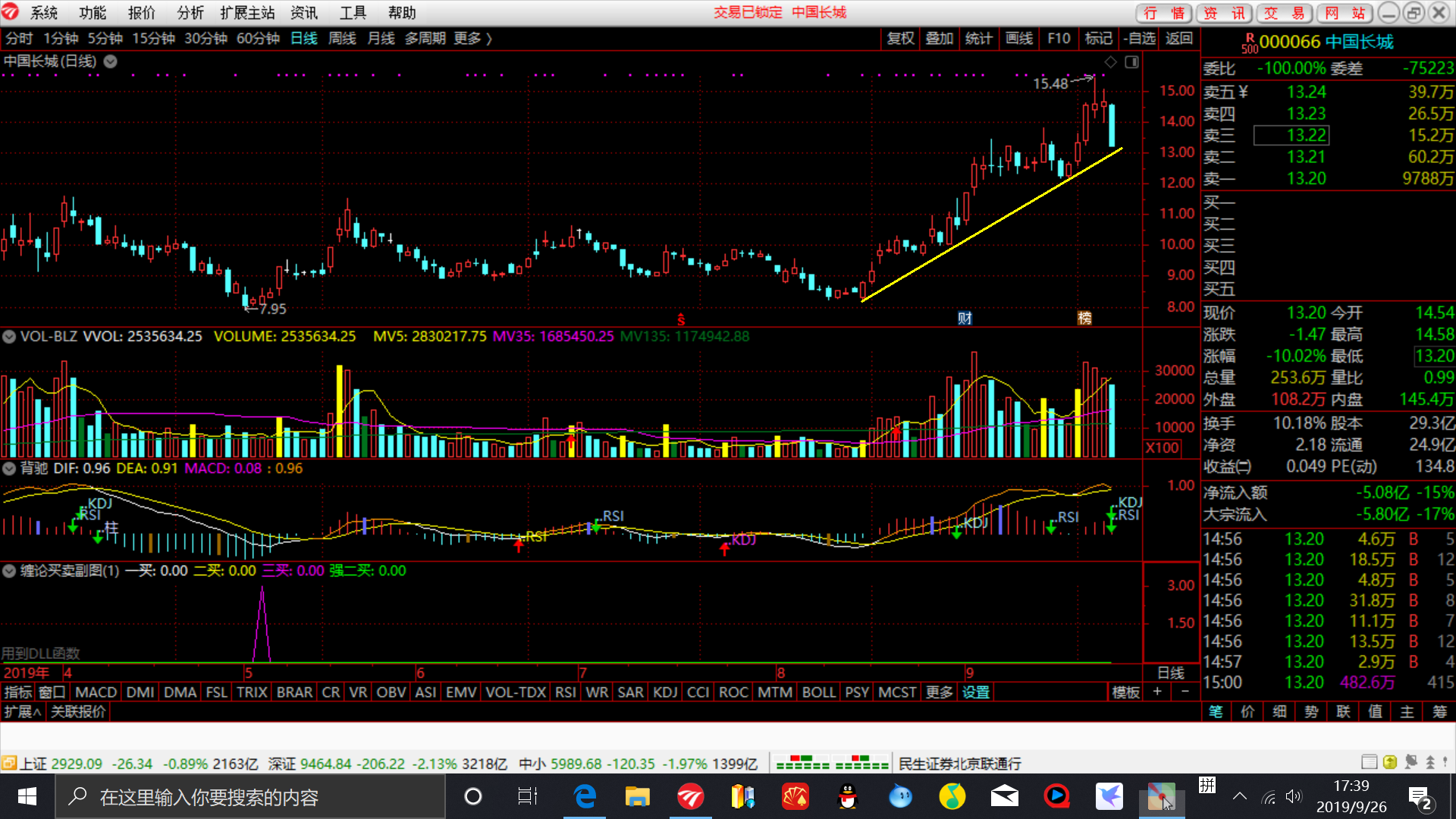Collapse the VOL-BLZ indicator panel toggle
1456x819 pixels.
point(9,337)
